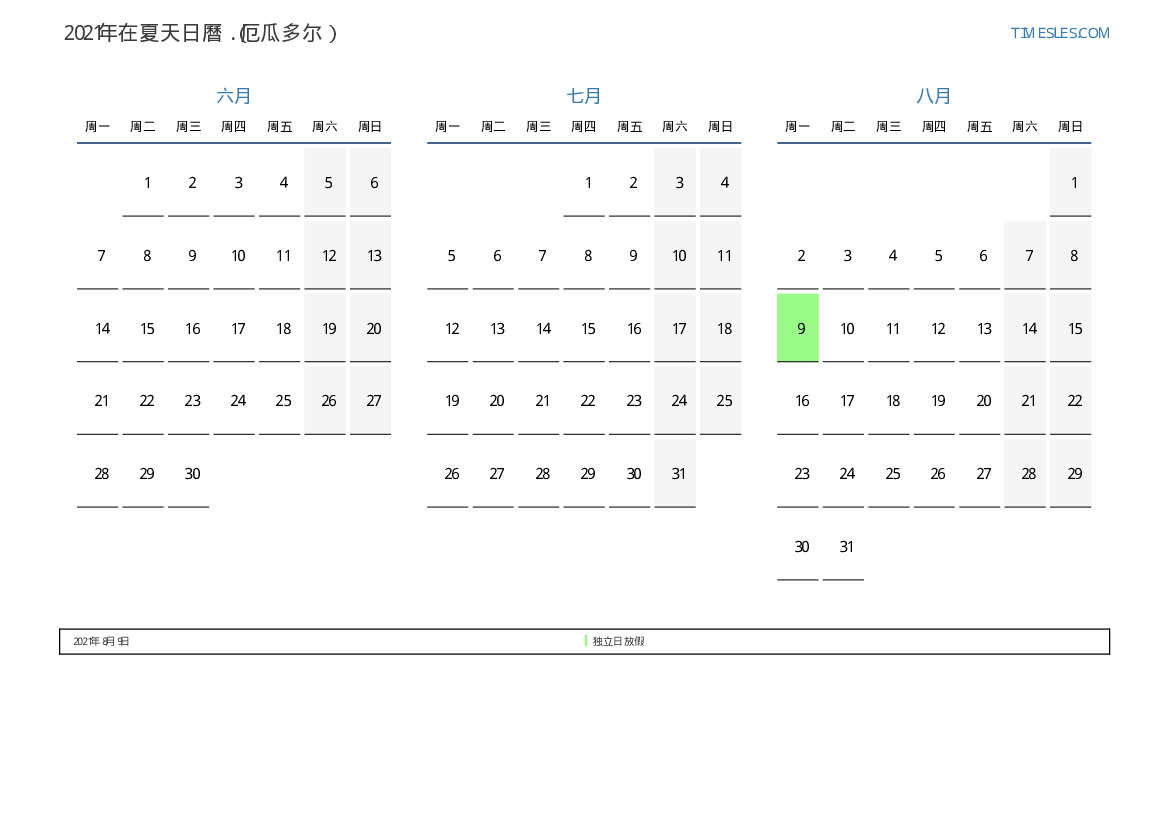The width and height of the screenshot is (1169, 827).
Task: Select the 六月 month heading
Action: [x=234, y=96]
